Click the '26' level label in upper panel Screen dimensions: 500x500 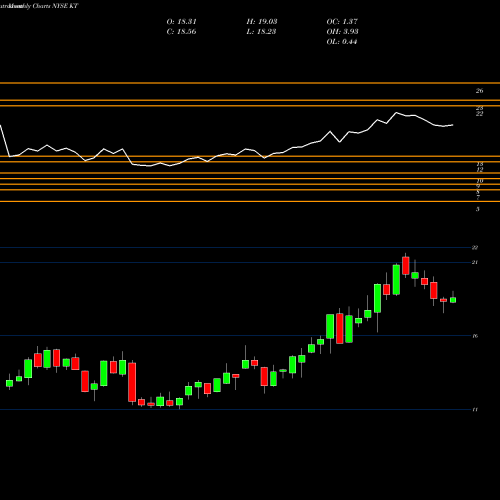[479, 91]
